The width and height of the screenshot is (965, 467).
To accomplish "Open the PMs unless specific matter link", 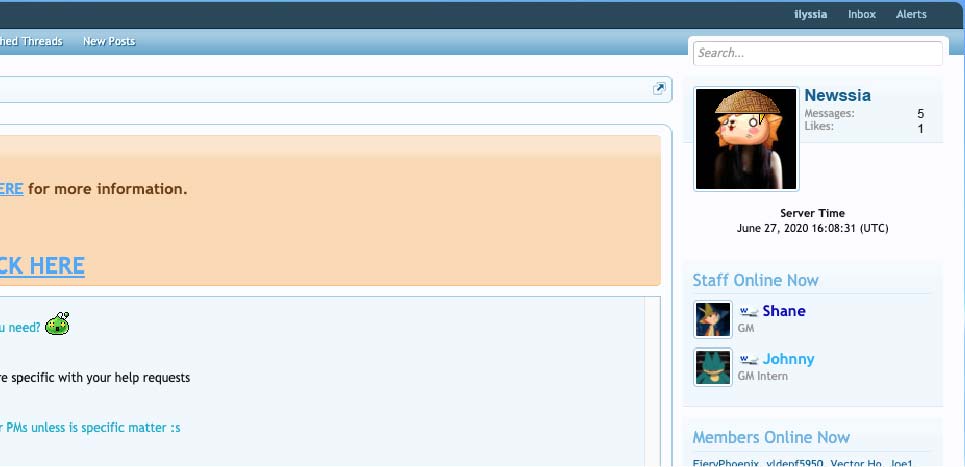I will tap(90, 428).
